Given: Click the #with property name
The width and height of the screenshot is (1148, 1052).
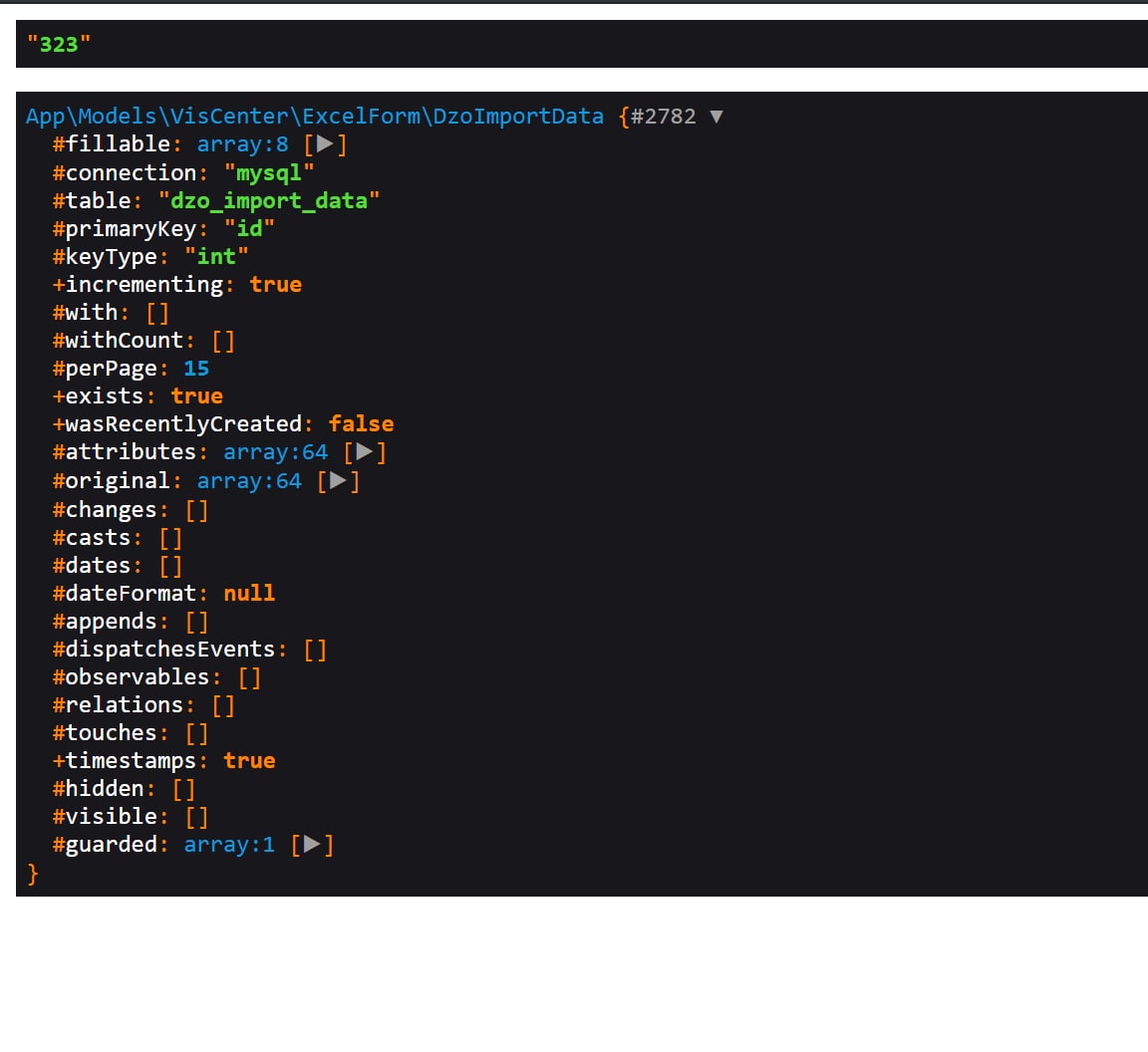Looking at the screenshot, I should [85, 313].
